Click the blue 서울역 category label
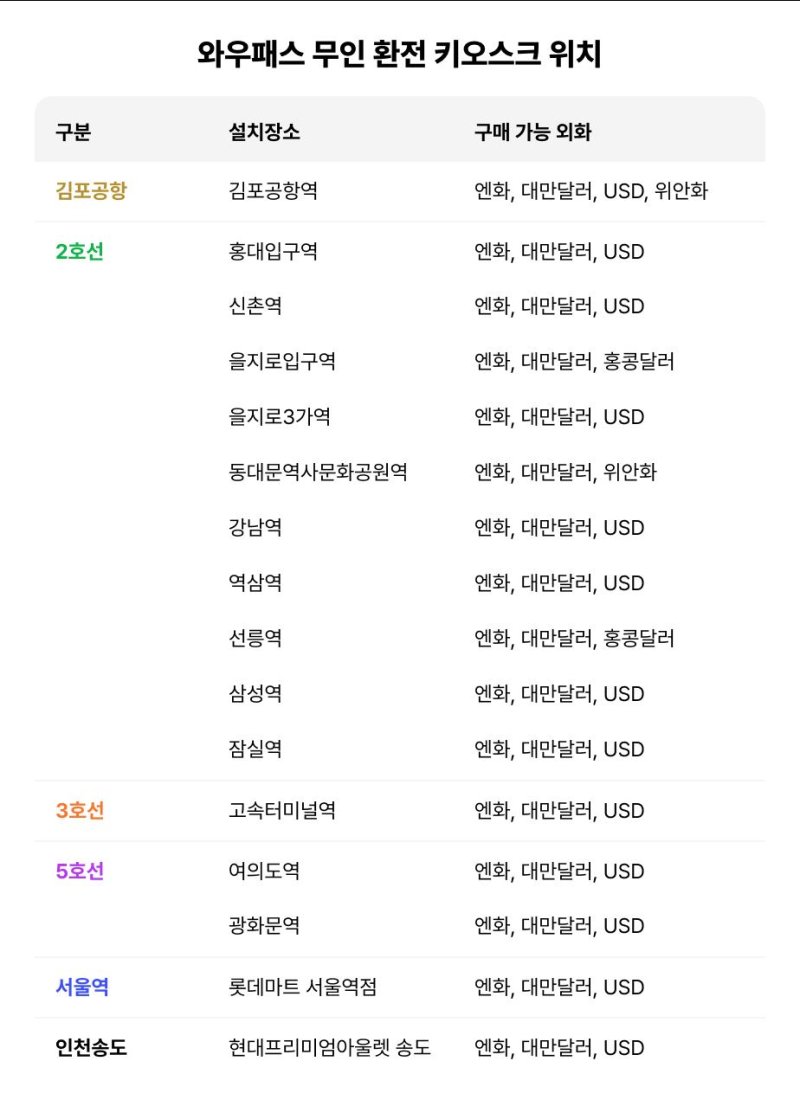The image size is (800, 1119). (82, 988)
